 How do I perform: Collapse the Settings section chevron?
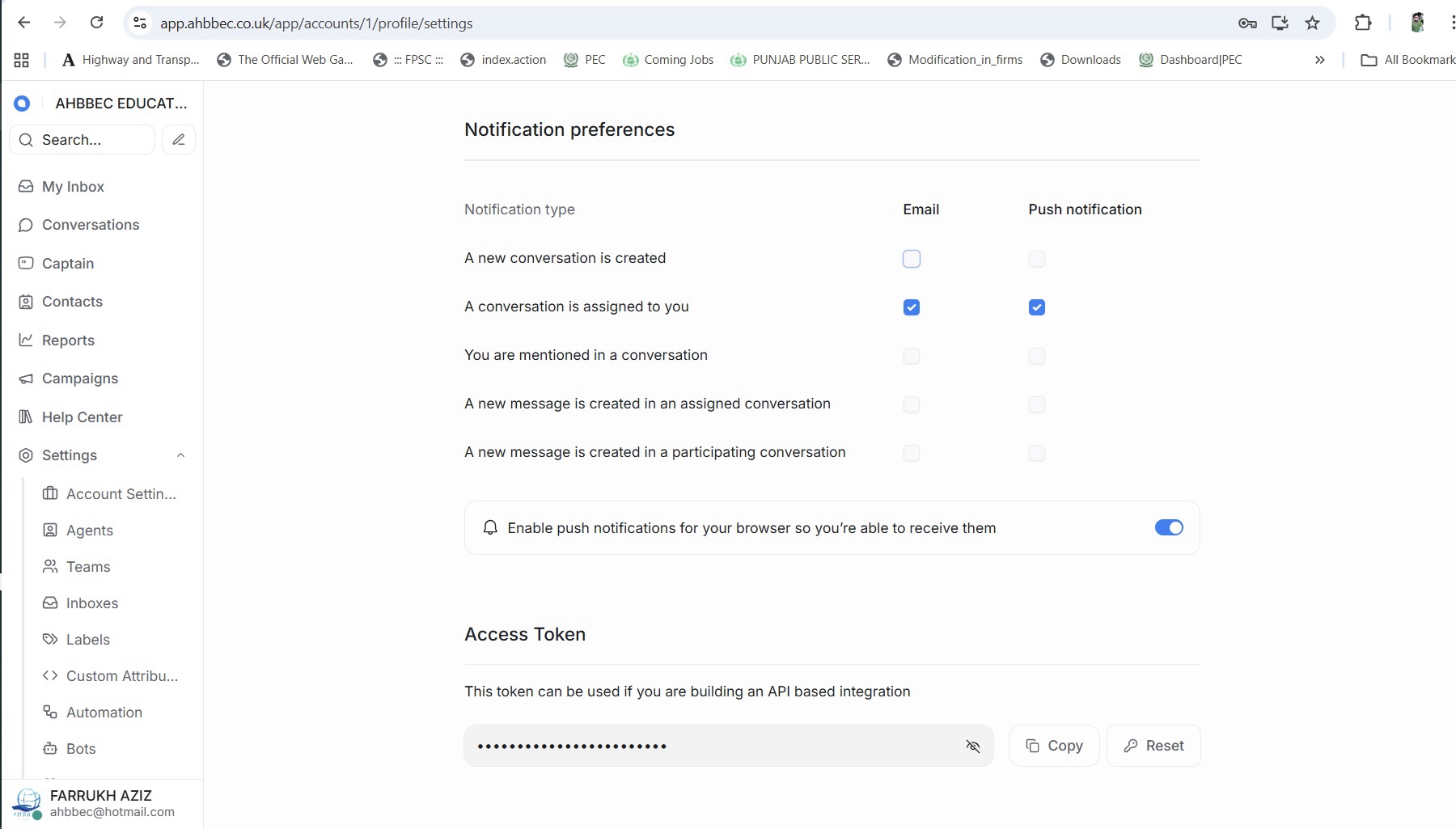180,455
